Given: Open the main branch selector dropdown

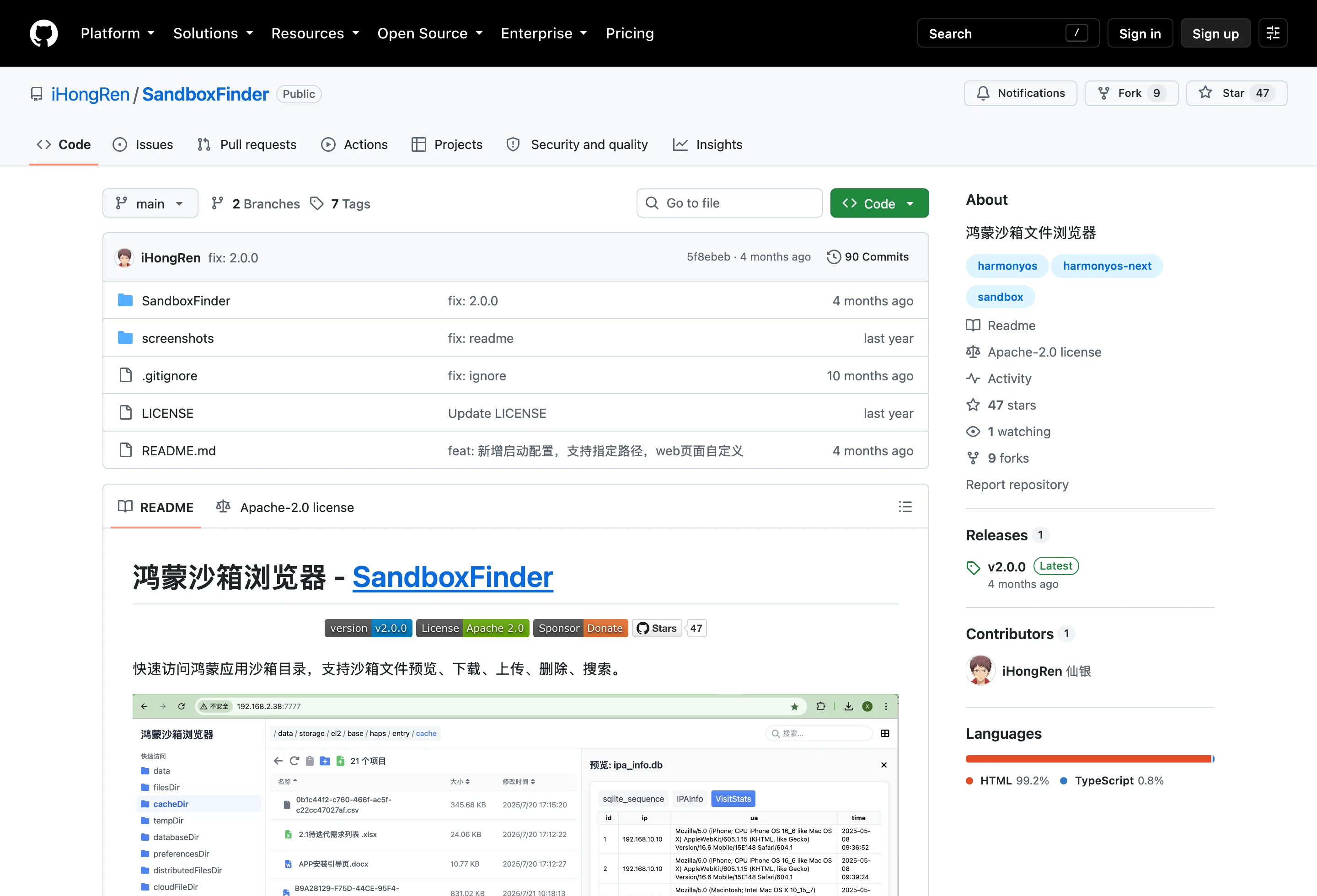Looking at the screenshot, I should tap(150, 203).
